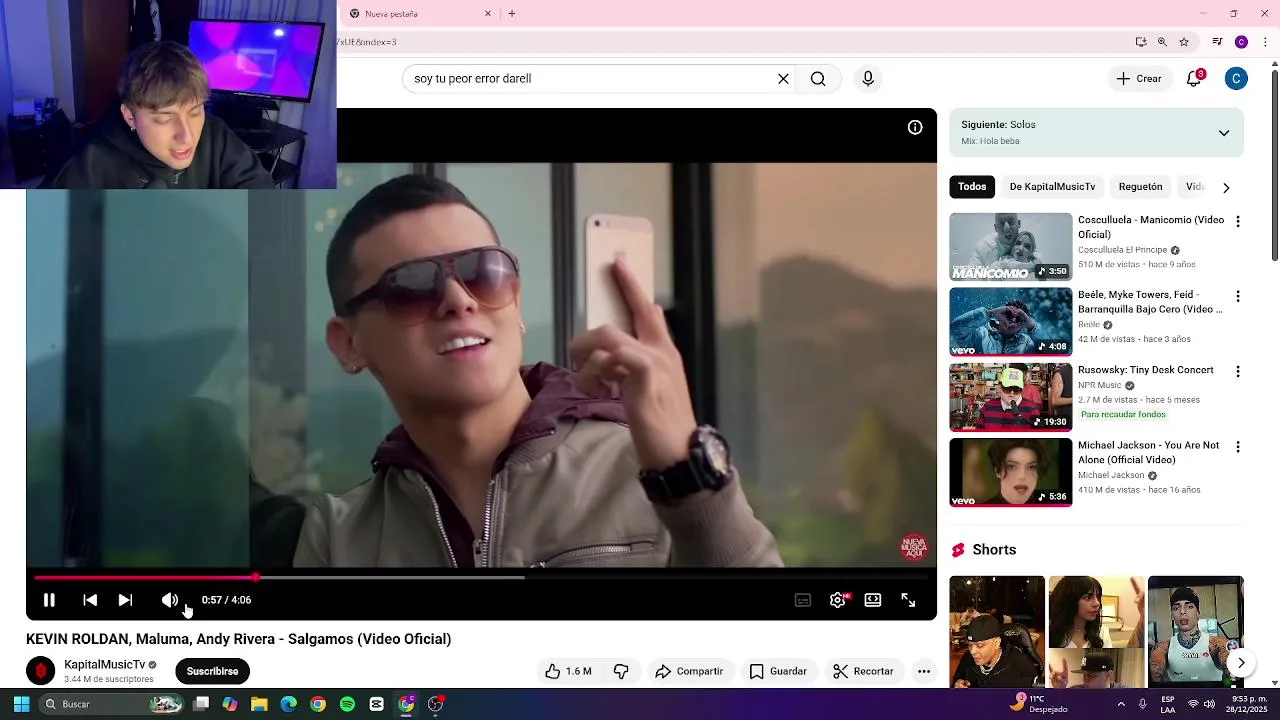Show more filter chips with right arrow
This screenshot has height=720, width=1280.
1226,187
